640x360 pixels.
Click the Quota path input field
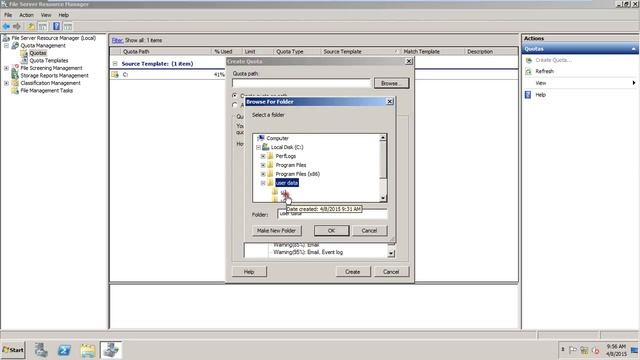[301, 83]
